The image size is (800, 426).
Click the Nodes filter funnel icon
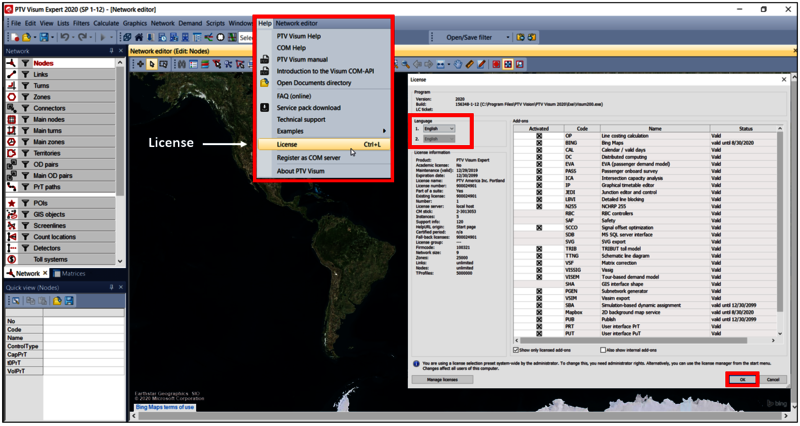point(25,63)
